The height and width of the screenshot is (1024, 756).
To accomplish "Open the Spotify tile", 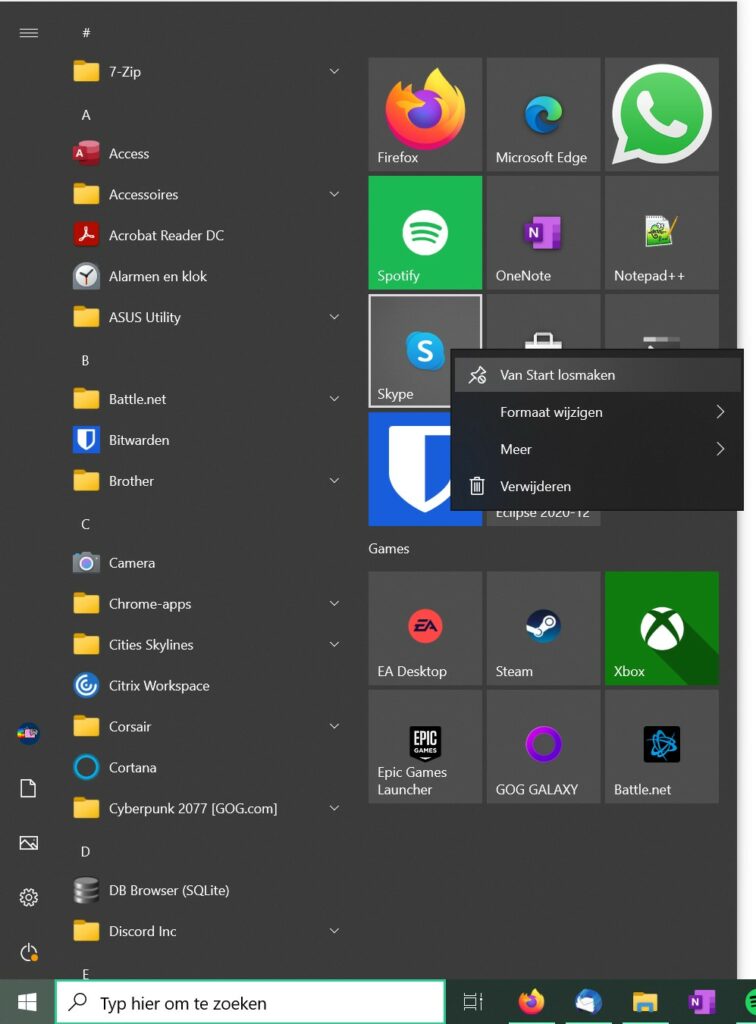I will coord(425,232).
